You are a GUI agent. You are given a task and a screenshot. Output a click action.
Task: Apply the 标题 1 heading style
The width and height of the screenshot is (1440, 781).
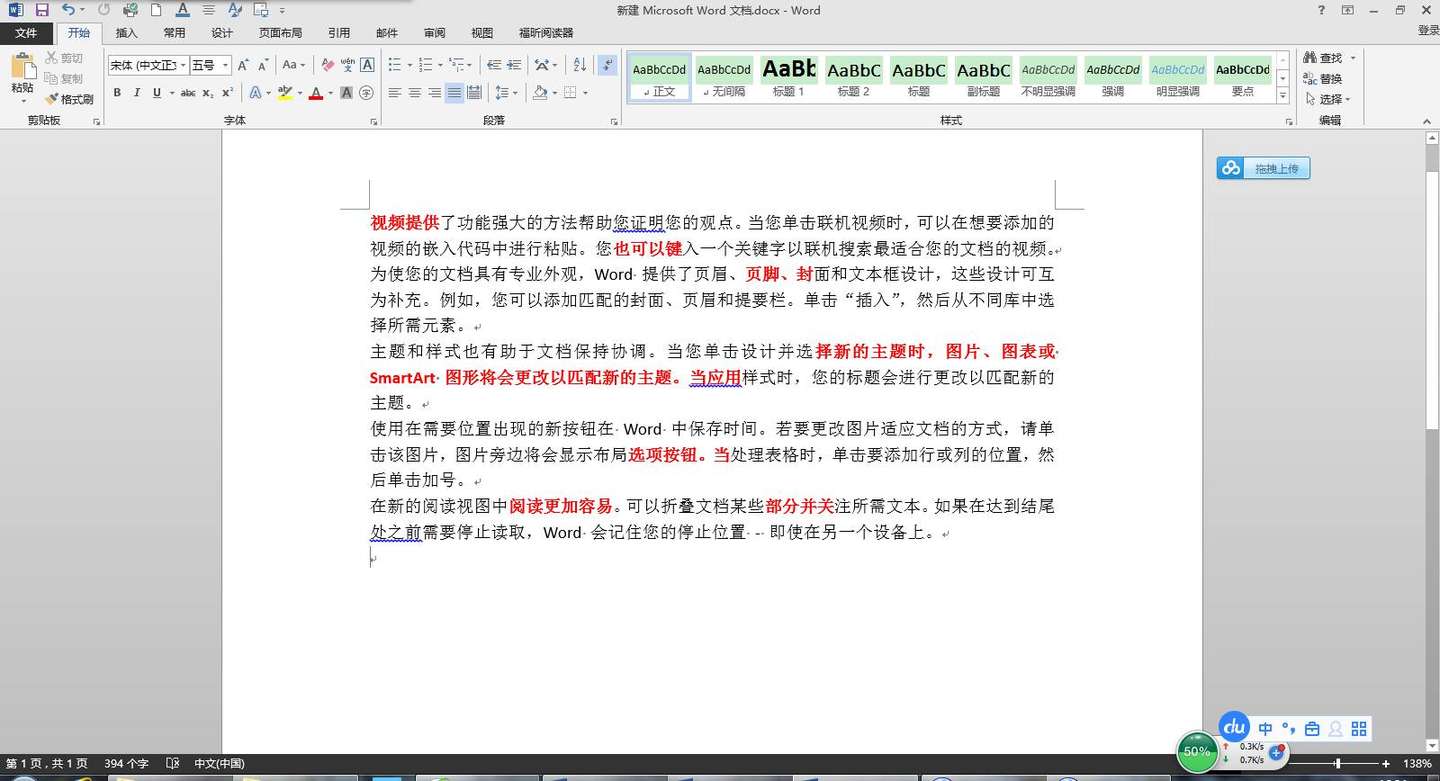tap(789, 77)
